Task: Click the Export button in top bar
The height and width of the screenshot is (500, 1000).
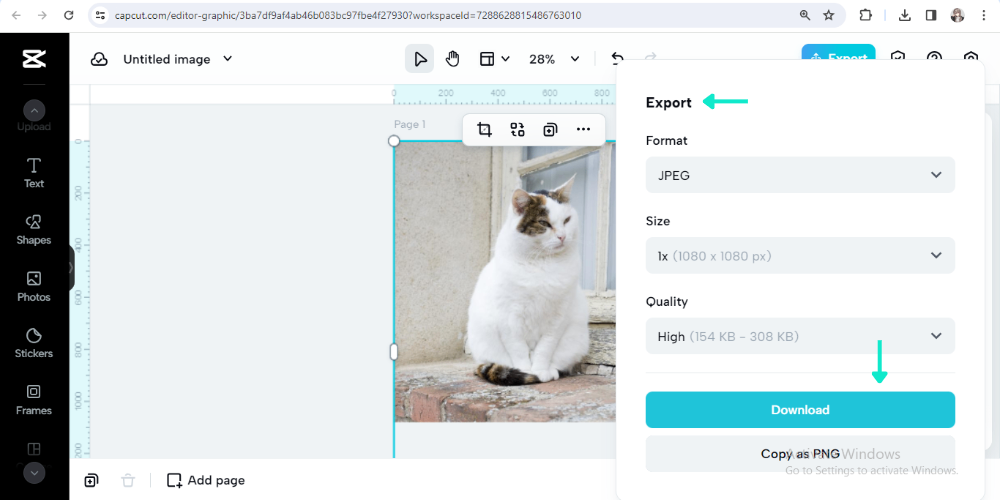Action: pyautogui.click(x=838, y=53)
